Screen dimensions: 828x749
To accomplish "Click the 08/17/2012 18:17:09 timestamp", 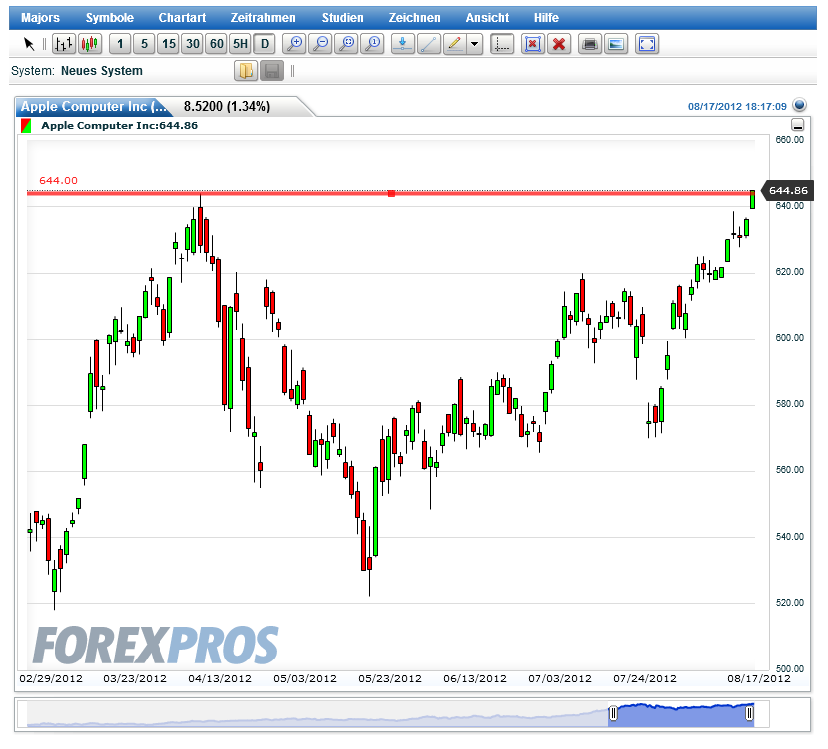I will pyautogui.click(x=737, y=107).
